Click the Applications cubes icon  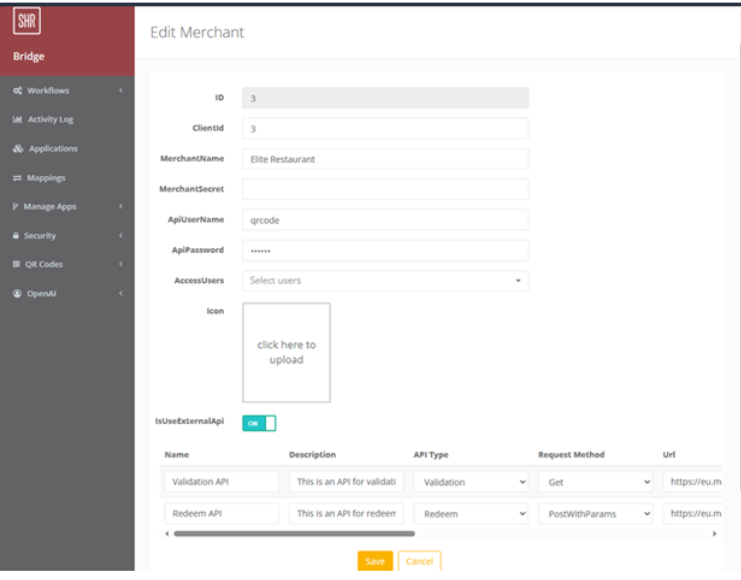(x=18, y=148)
